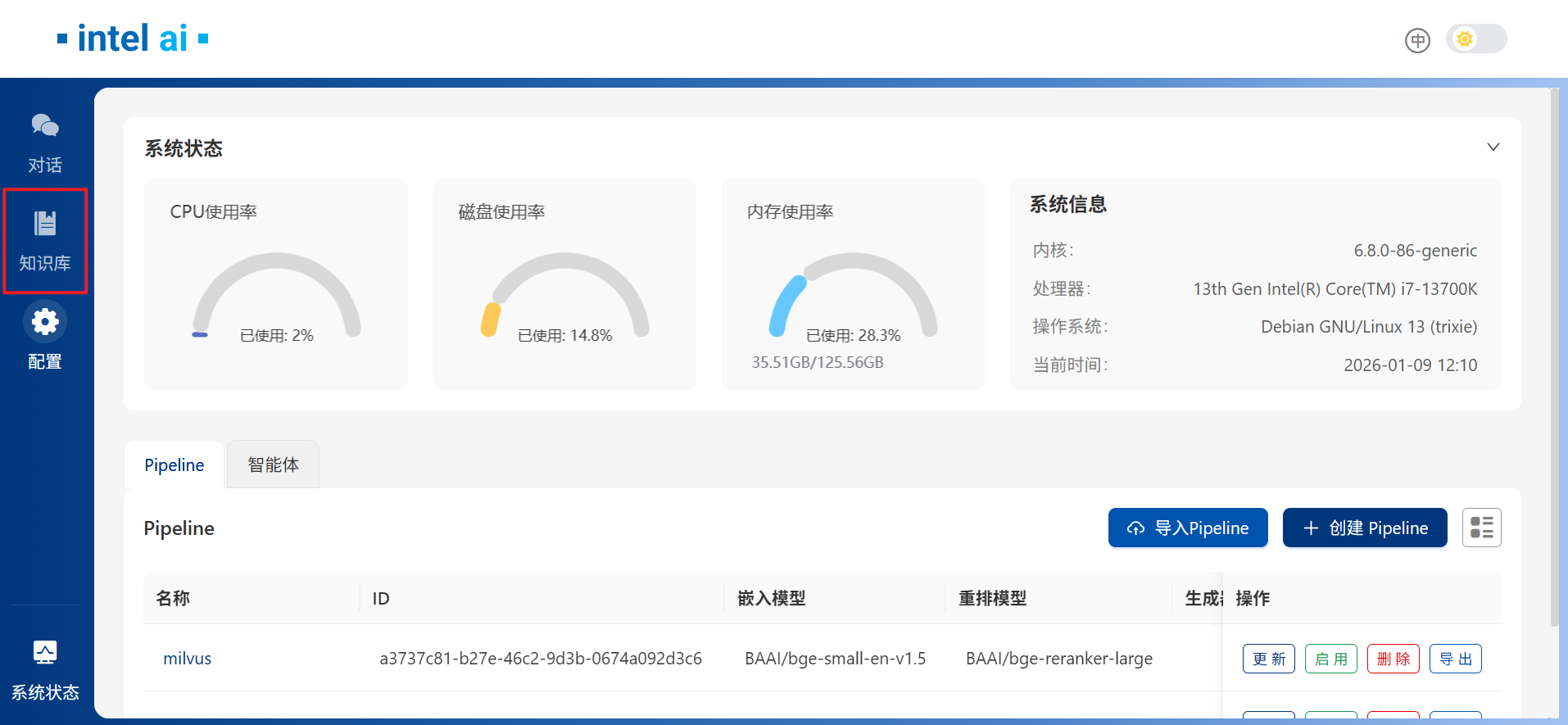Click 删除 to delete milvus pipeline

tap(1393, 659)
